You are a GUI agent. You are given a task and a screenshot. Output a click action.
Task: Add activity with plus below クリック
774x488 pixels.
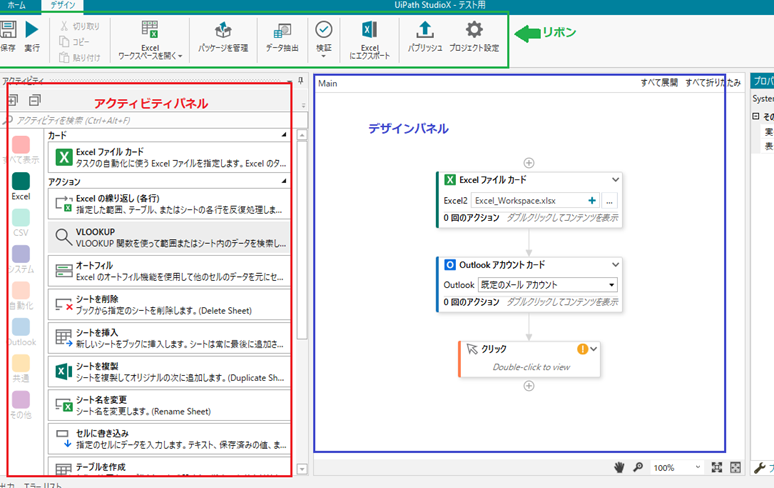[529, 386]
